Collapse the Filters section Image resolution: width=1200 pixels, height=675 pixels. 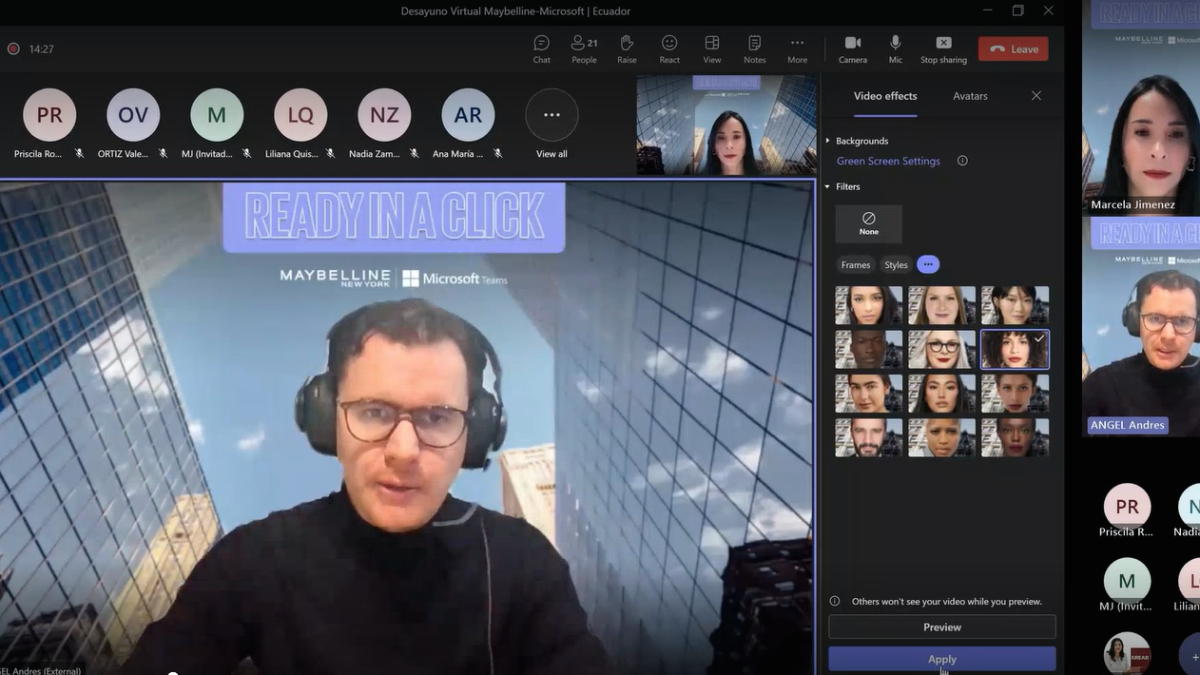pyautogui.click(x=846, y=186)
